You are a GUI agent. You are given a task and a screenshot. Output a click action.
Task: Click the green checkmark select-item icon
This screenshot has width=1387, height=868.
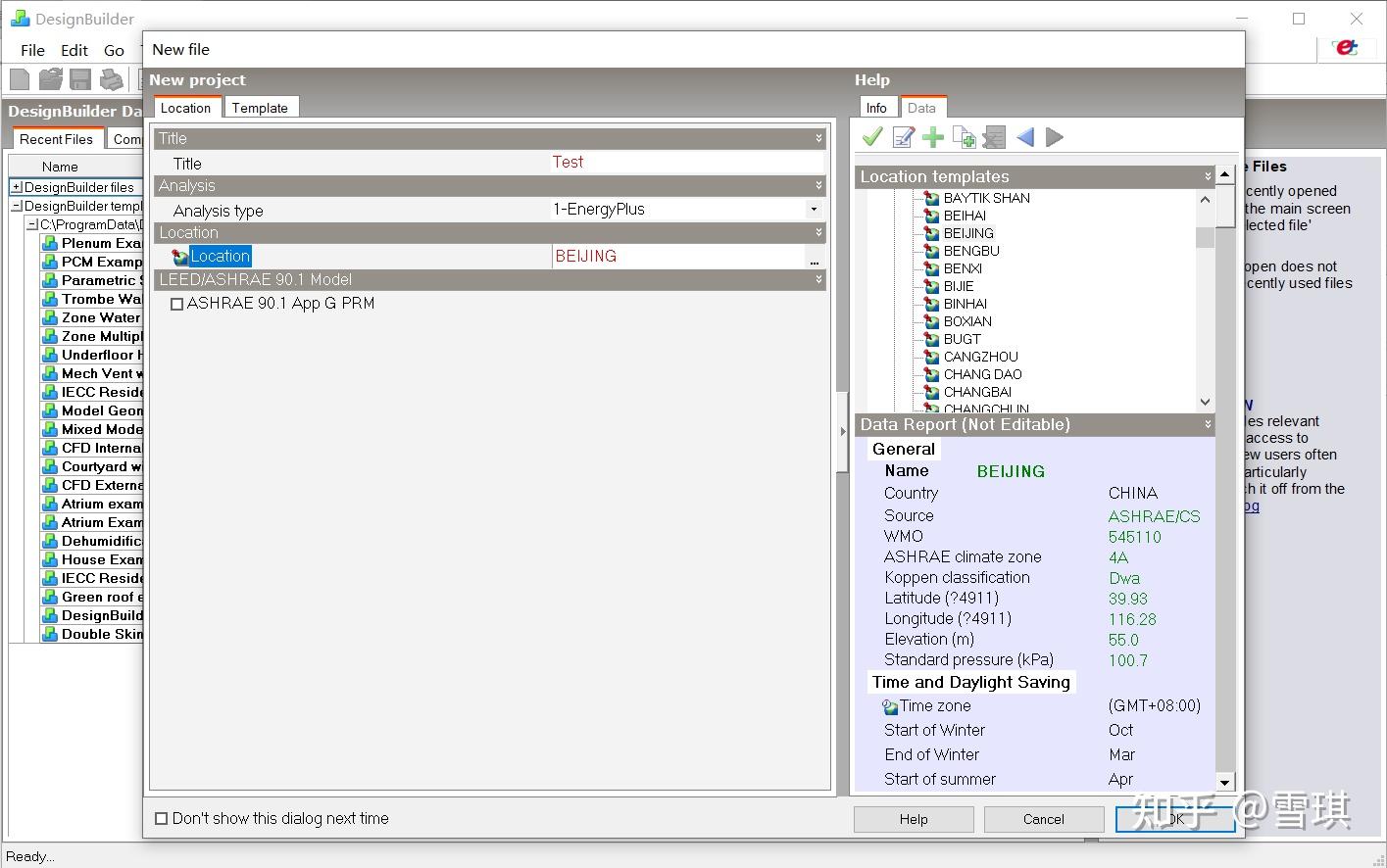click(872, 137)
